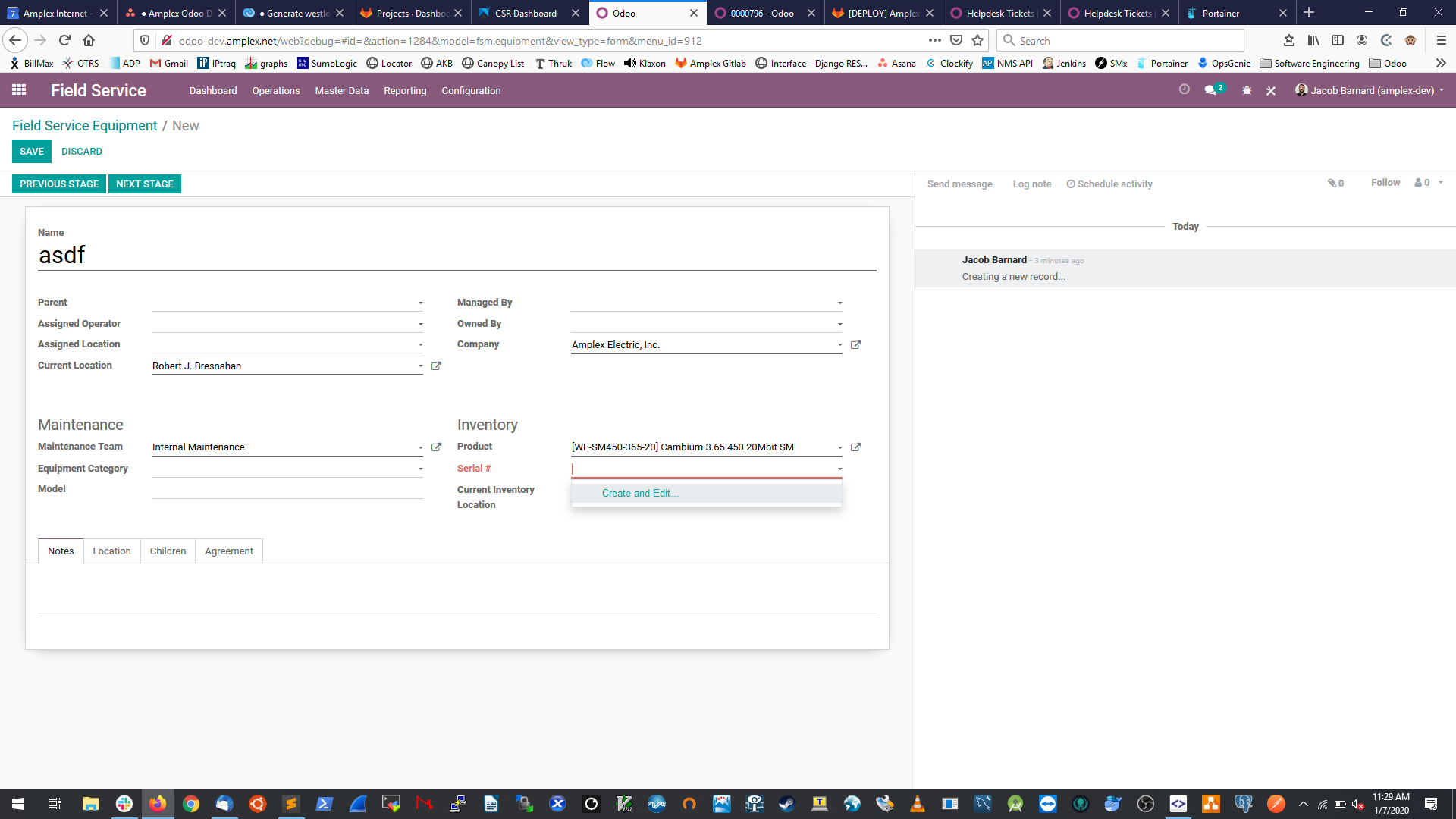1456x819 pixels.
Task: Open Firefox from the taskbar
Action: [158, 803]
